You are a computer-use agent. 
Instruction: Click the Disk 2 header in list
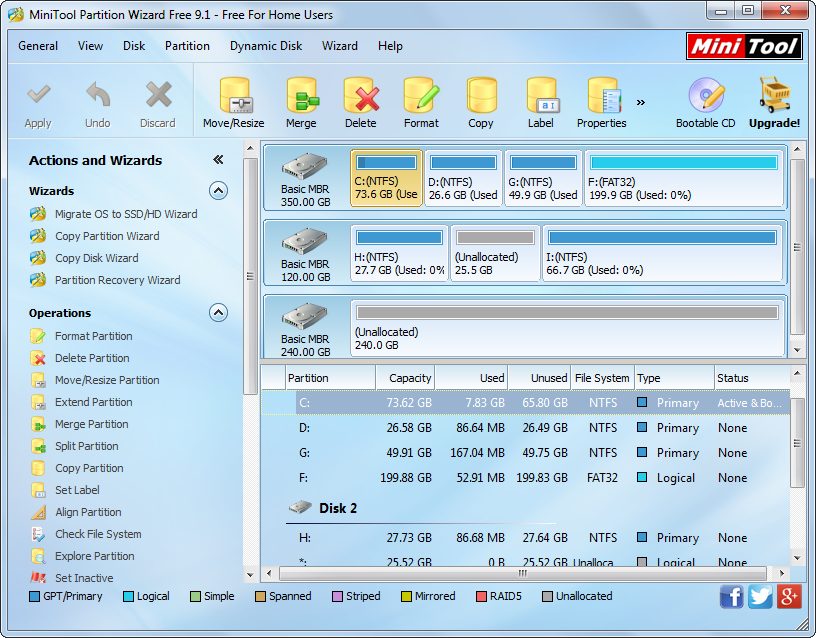[323, 508]
